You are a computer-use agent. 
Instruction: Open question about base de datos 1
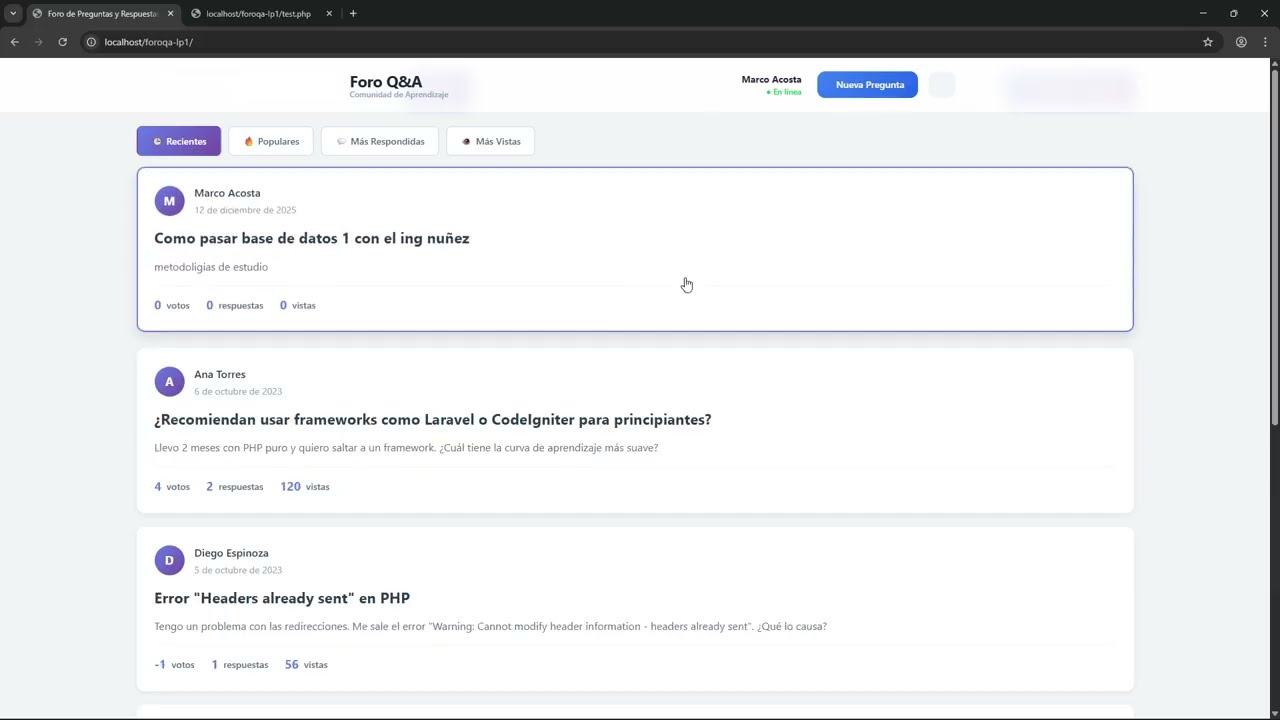(x=312, y=238)
